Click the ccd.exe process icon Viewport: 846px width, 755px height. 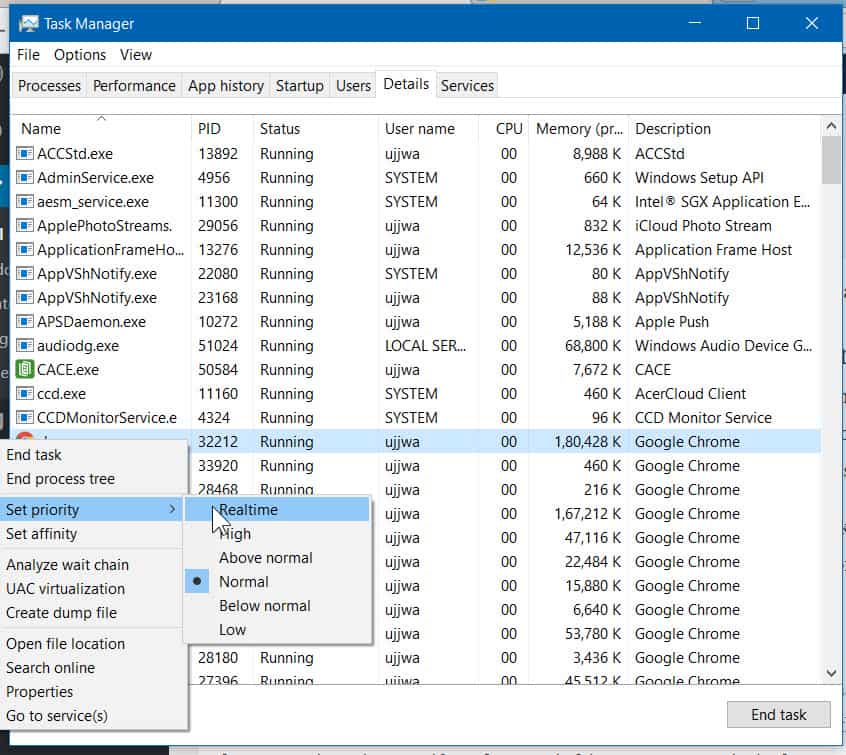tap(24, 394)
